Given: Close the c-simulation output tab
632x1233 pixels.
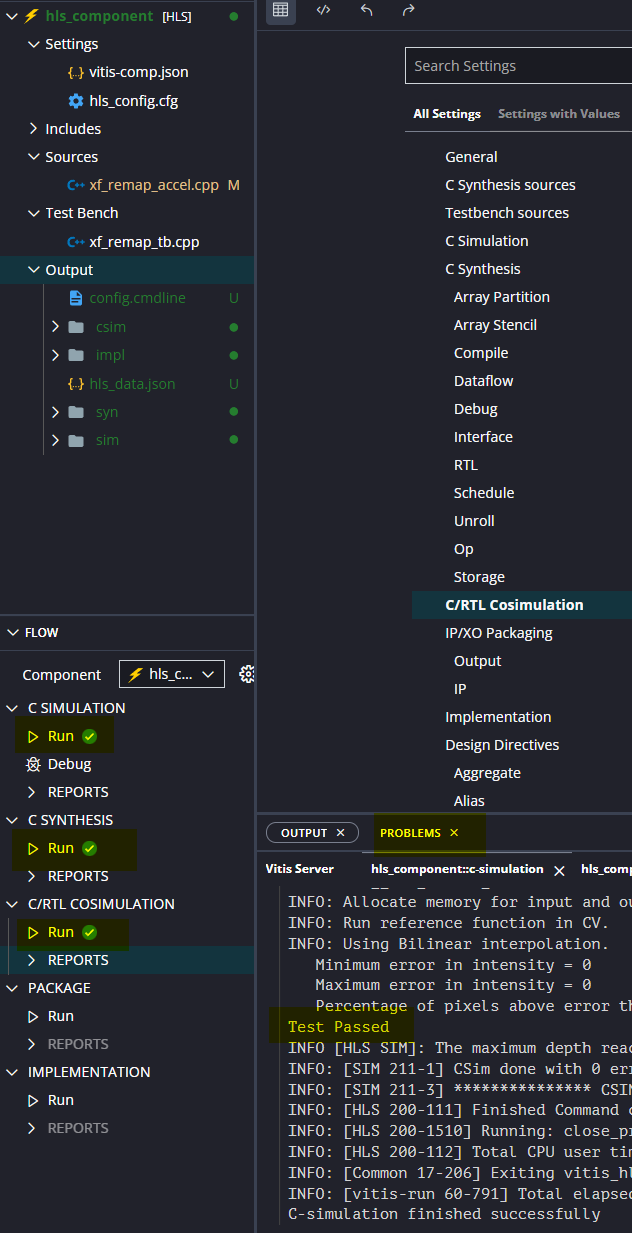Looking at the screenshot, I should [559, 870].
